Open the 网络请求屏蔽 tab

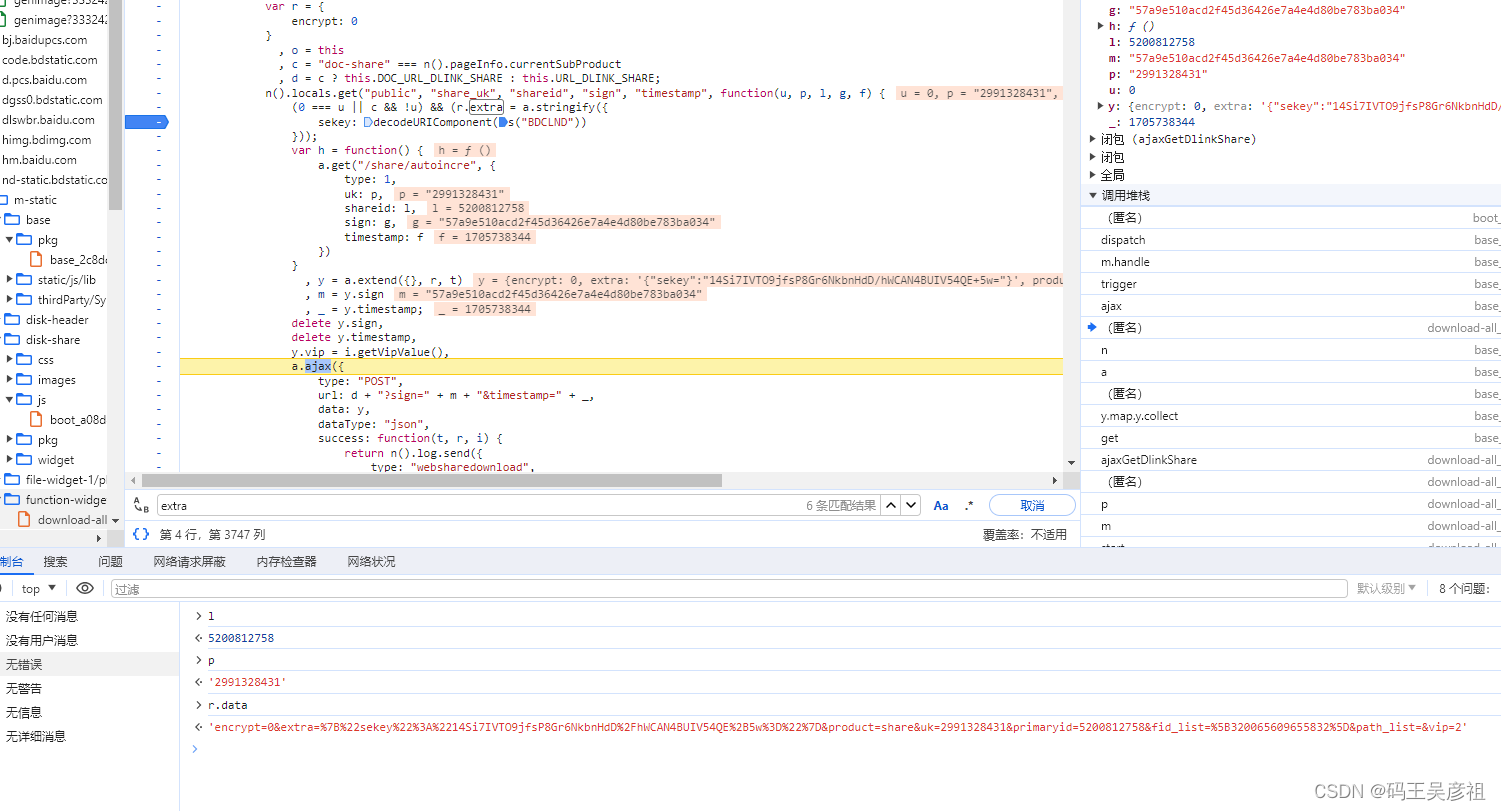189,562
